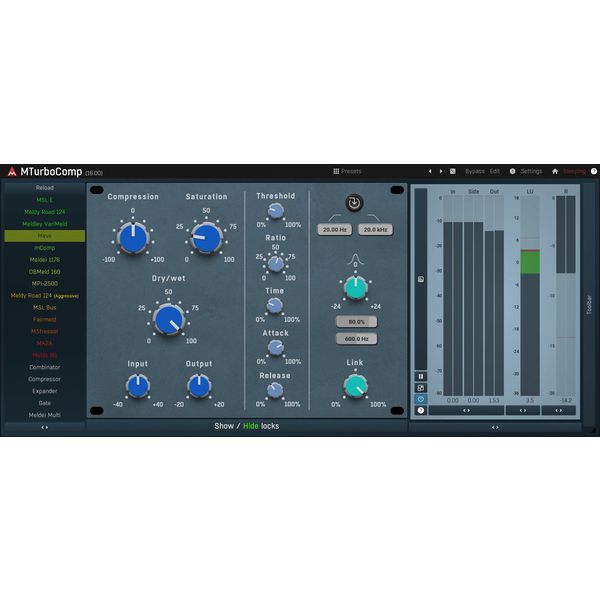Click the meter popup window icon
Screen dimensions: 600x600
pyautogui.click(x=421, y=388)
